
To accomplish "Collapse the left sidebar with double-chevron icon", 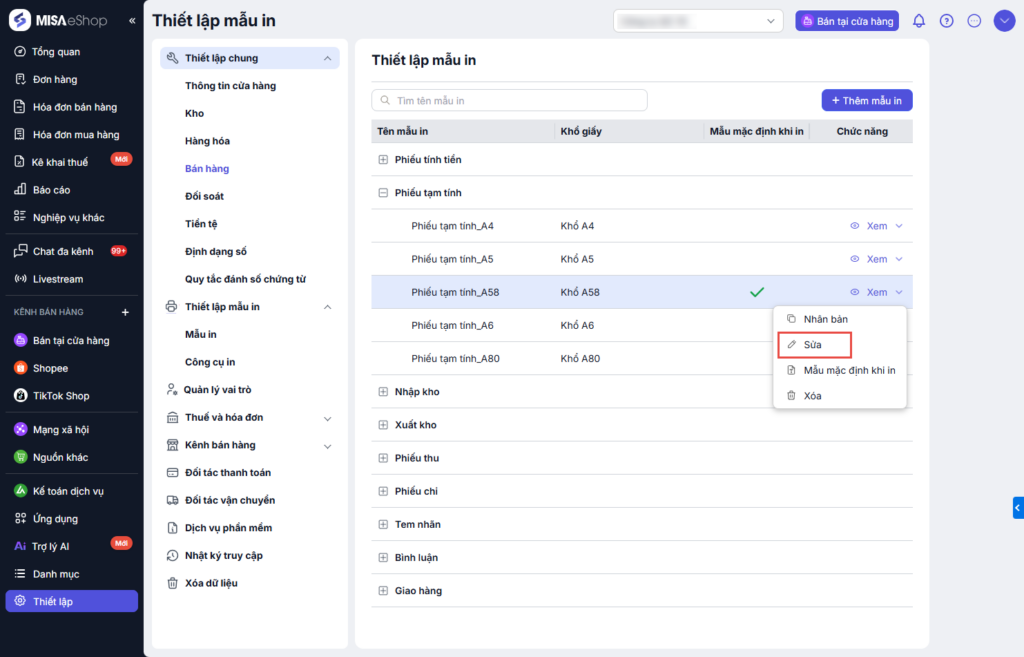I will pos(133,21).
